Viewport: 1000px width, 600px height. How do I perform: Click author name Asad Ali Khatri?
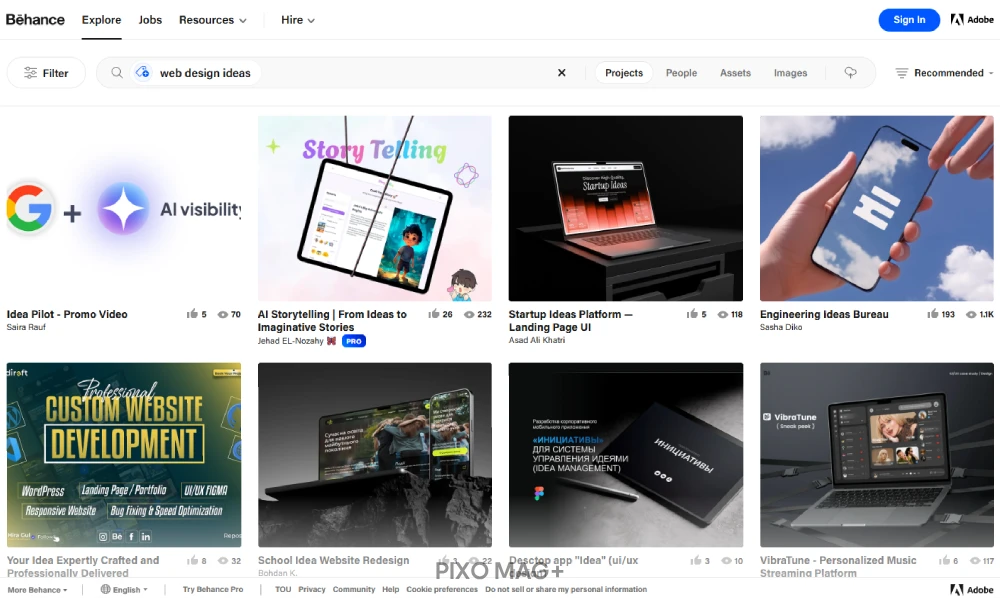pyautogui.click(x=536, y=340)
